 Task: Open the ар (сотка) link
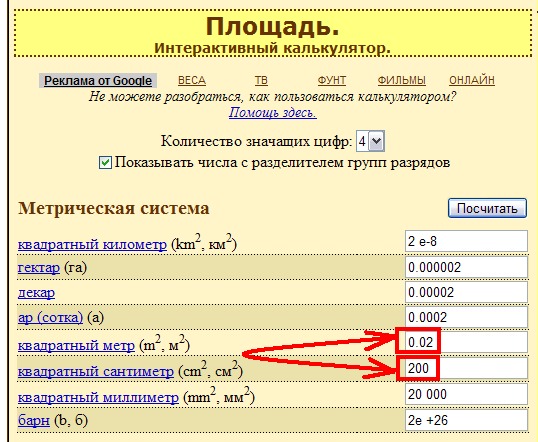coord(50,317)
